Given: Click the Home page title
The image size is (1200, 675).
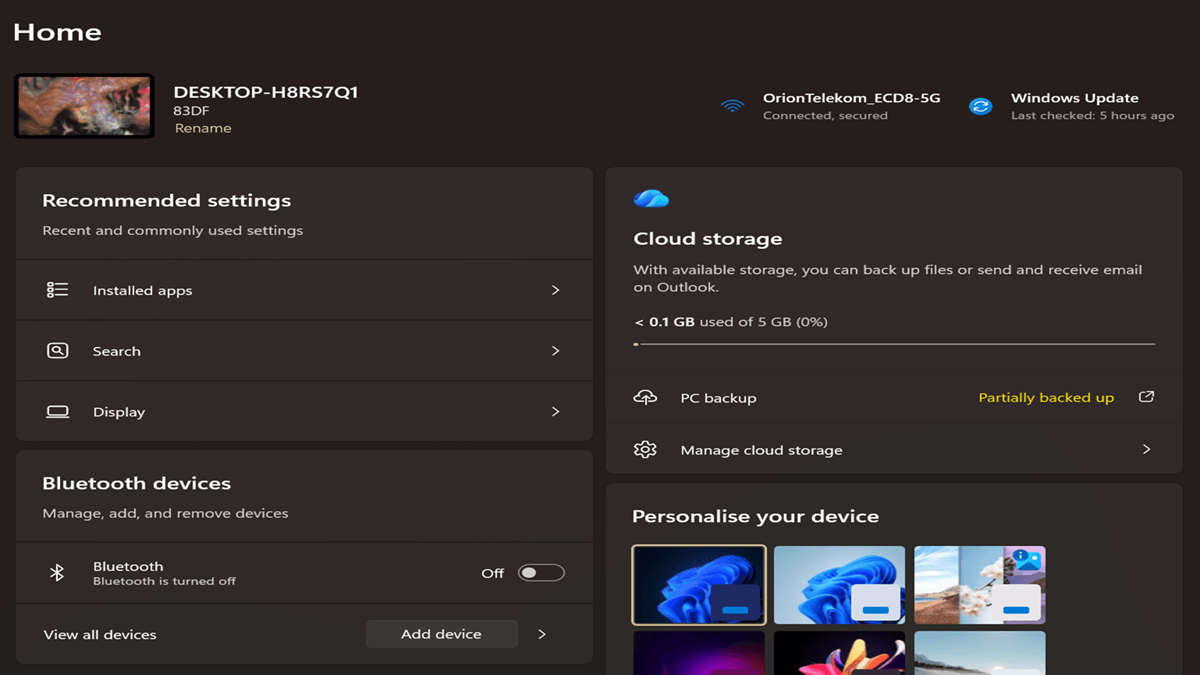Looking at the screenshot, I should [x=57, y=32].
